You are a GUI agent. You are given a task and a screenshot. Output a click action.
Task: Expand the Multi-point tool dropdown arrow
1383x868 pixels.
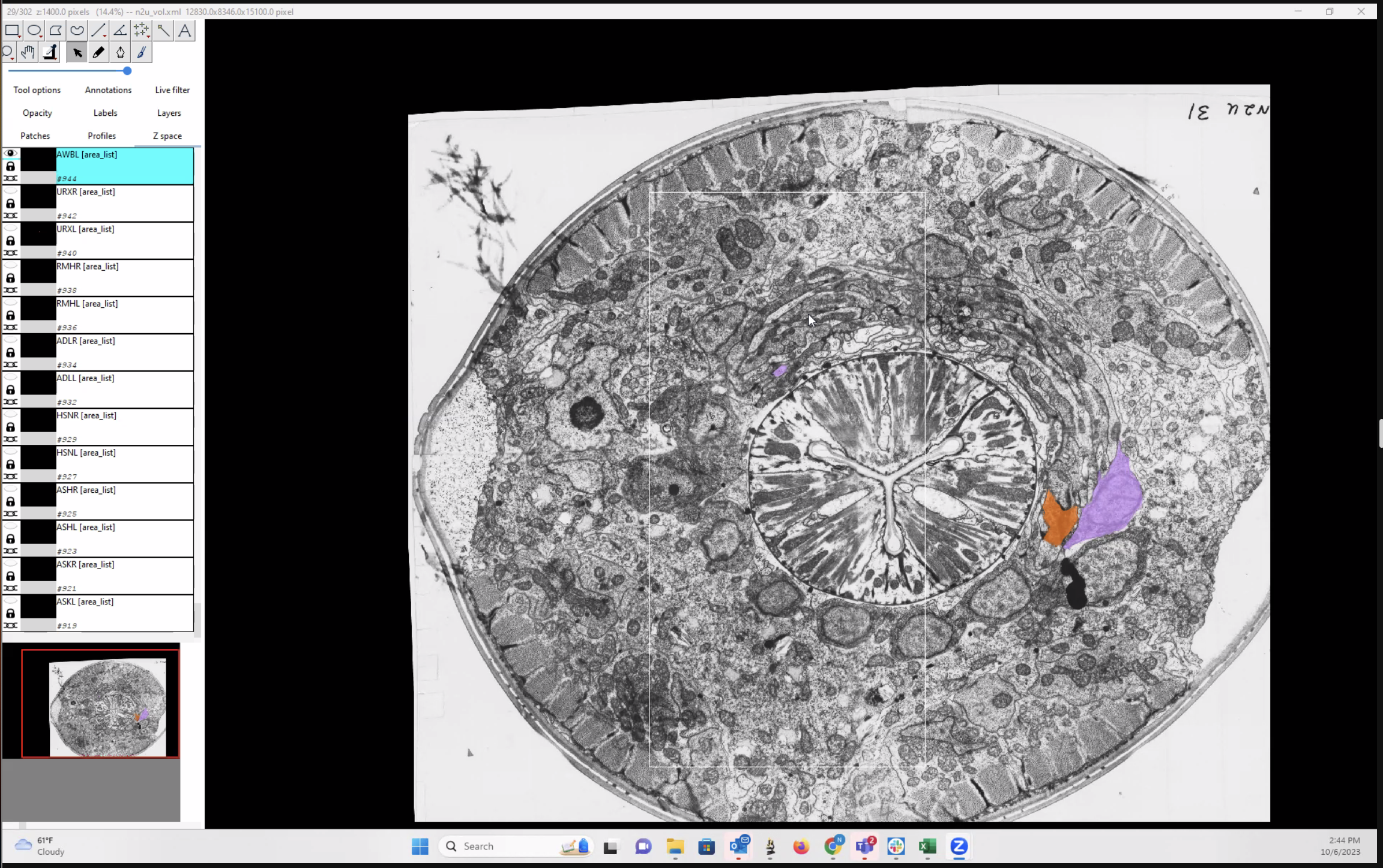(149, 37)
